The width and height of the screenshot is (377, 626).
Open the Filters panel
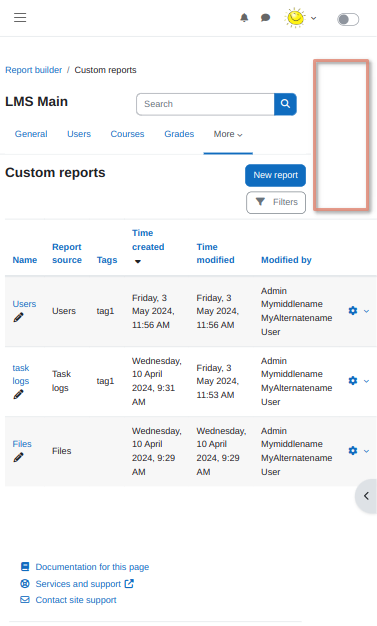click(x=276, y=202)
